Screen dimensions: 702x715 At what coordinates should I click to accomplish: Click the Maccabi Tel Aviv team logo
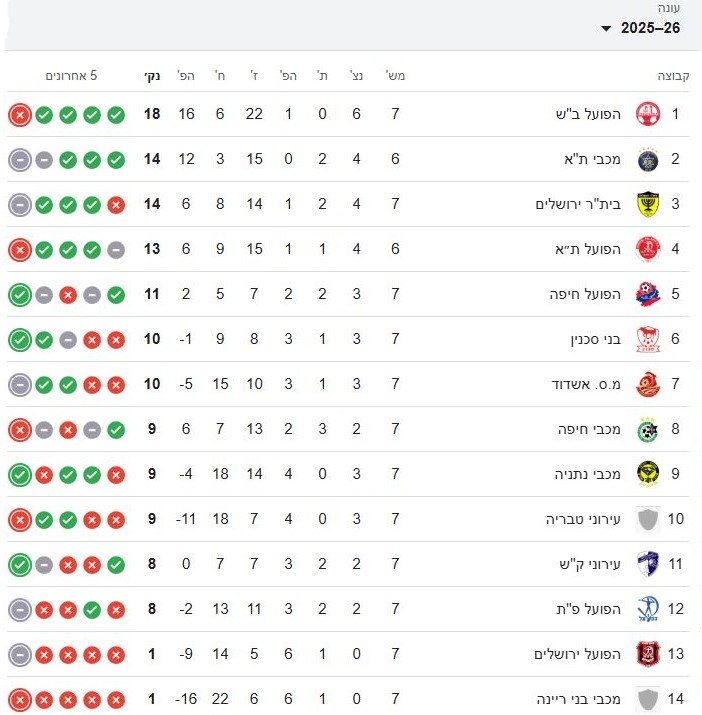[648, 159]
